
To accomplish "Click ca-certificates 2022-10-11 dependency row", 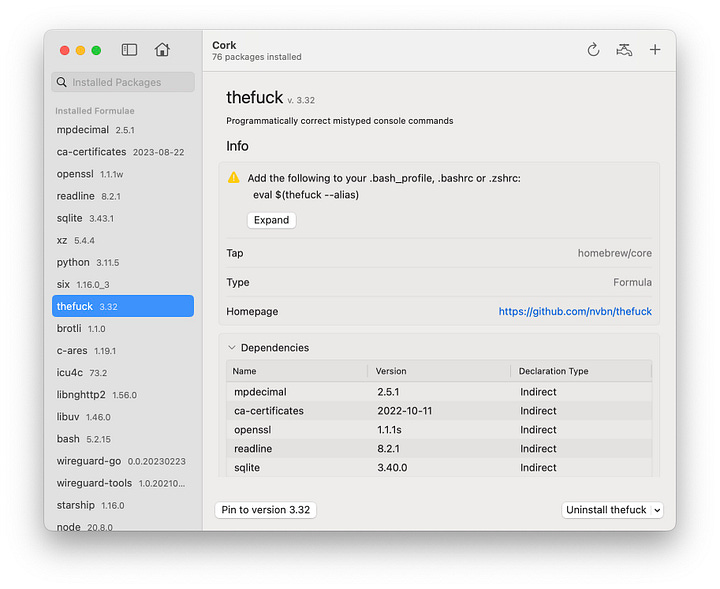I will (x=439, y=410).
